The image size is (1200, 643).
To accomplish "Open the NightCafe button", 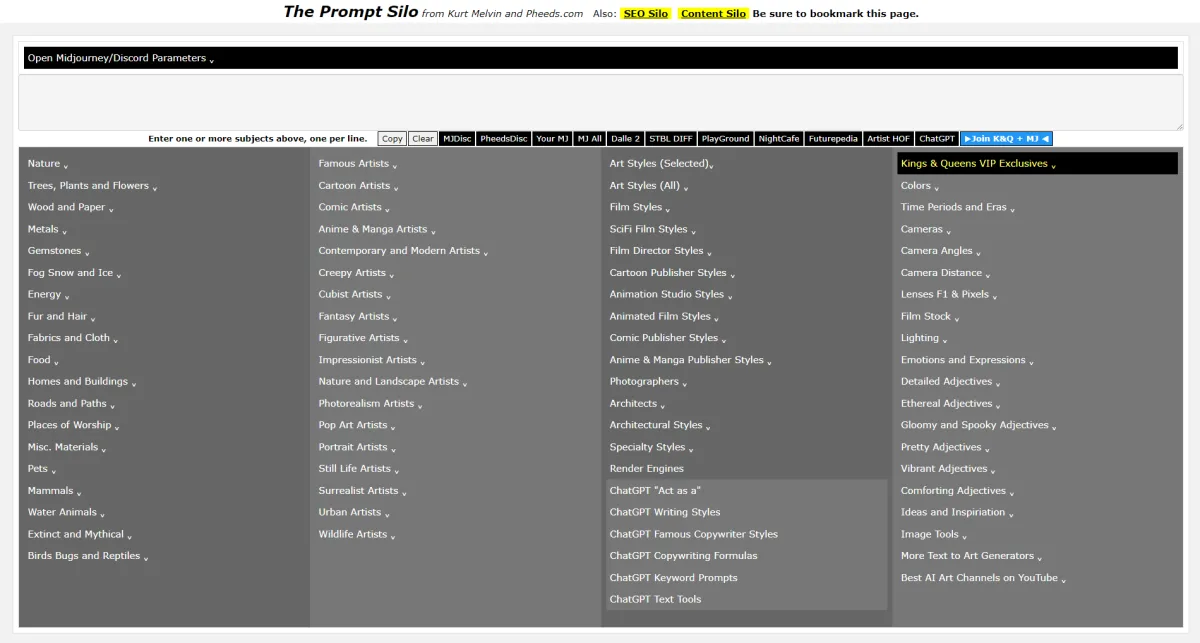I will coord(779,139).
